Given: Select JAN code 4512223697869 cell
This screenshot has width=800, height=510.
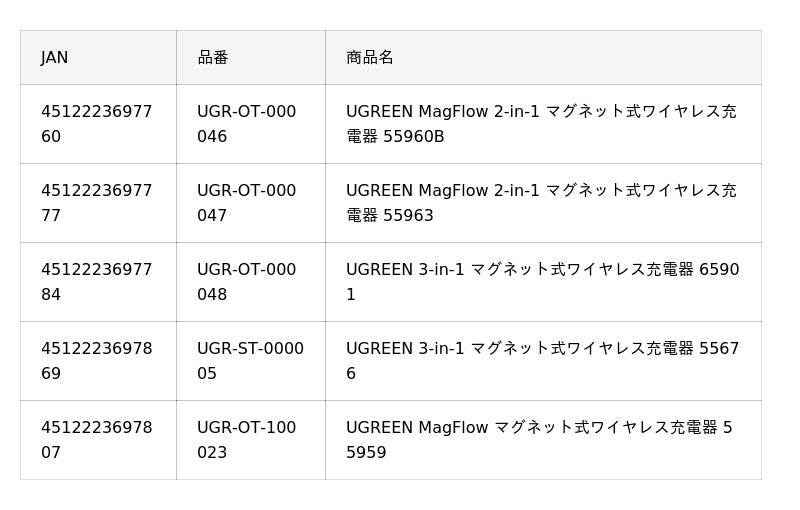Looking at the screenshot, I should coord(97,361).
